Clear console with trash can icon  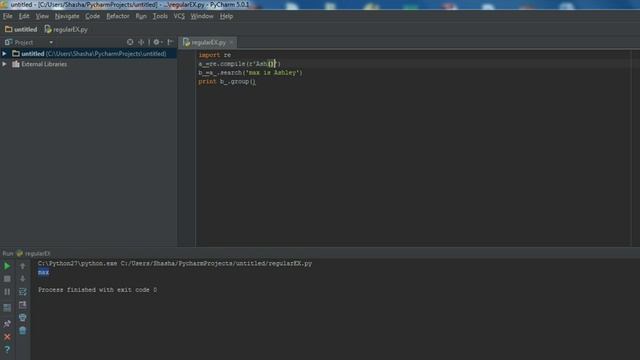tap(22, 331)
